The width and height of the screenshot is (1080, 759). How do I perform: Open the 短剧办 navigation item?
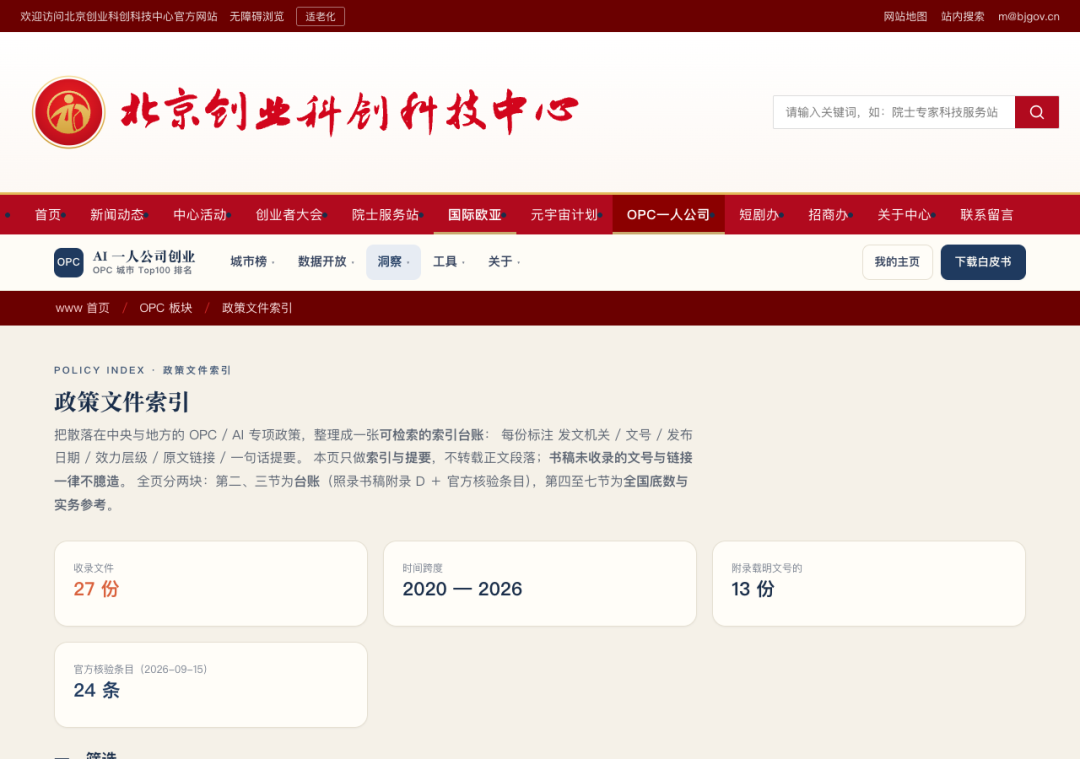(759, 215)
